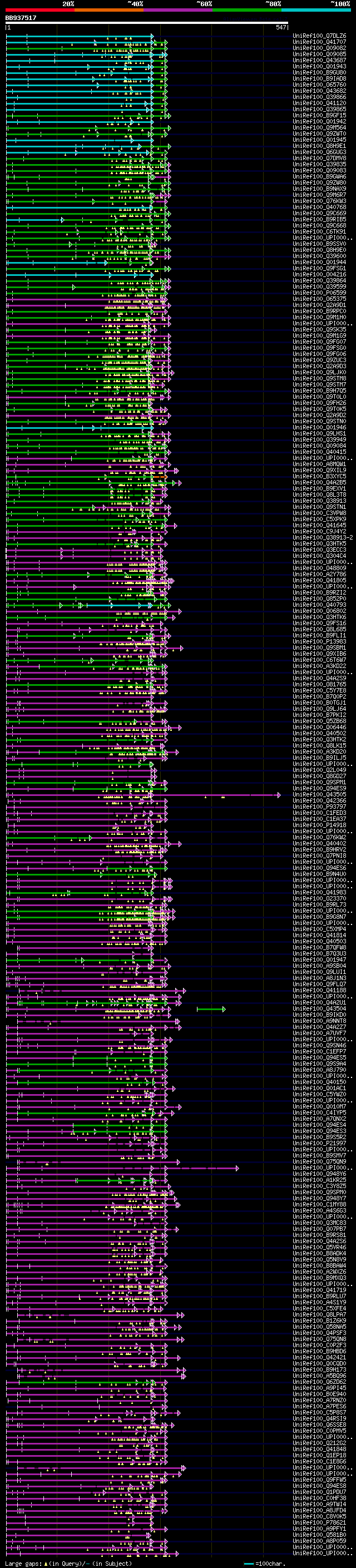This screenshot has width=356, height=1568.
Task: Click UniRef100_A4S1Y9 label
Action: point(319,1303)
